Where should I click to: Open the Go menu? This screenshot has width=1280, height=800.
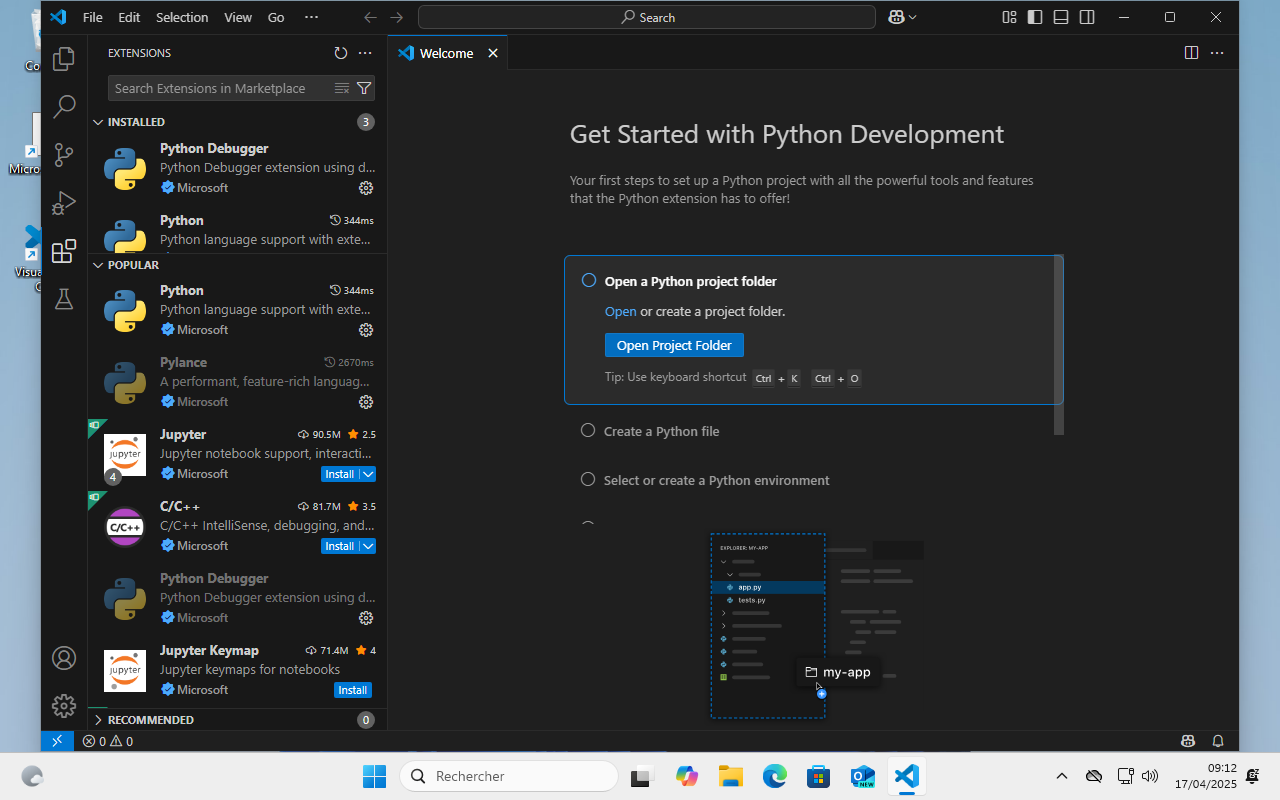pyautogui.click(x=276, y=17)
